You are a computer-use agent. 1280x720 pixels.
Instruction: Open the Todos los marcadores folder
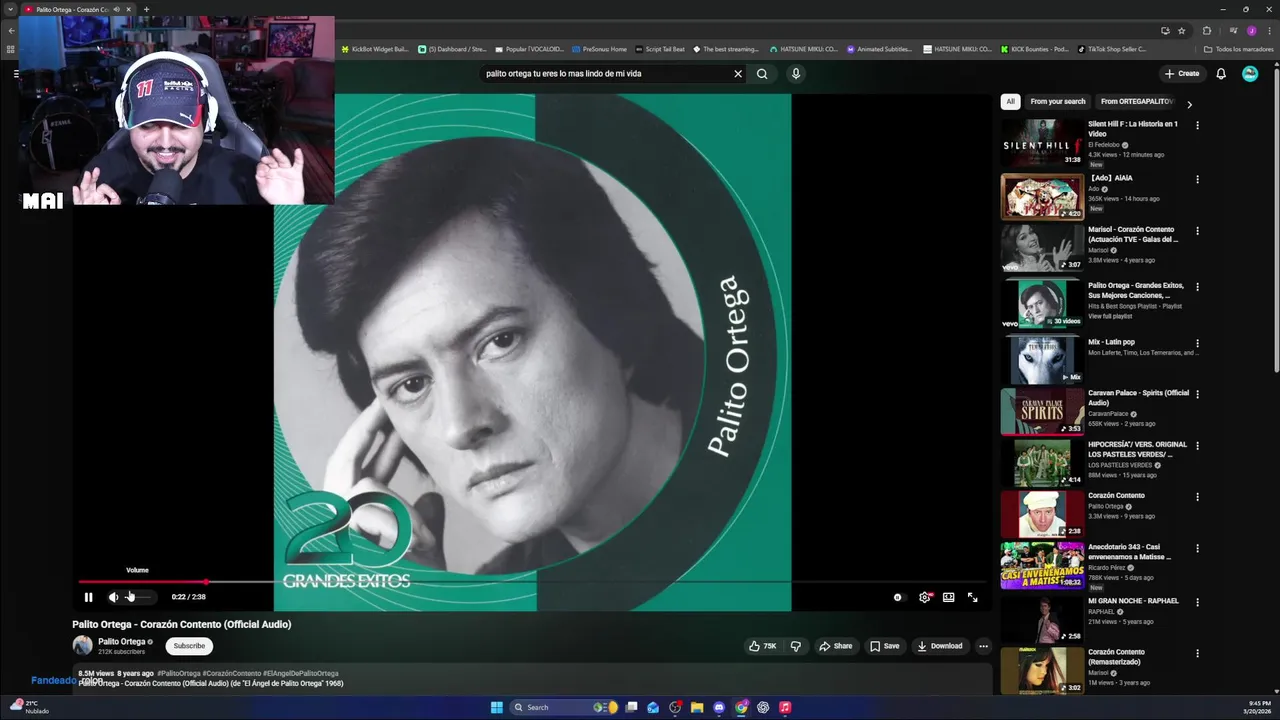pyautogui.click(x=1238, y=49)
